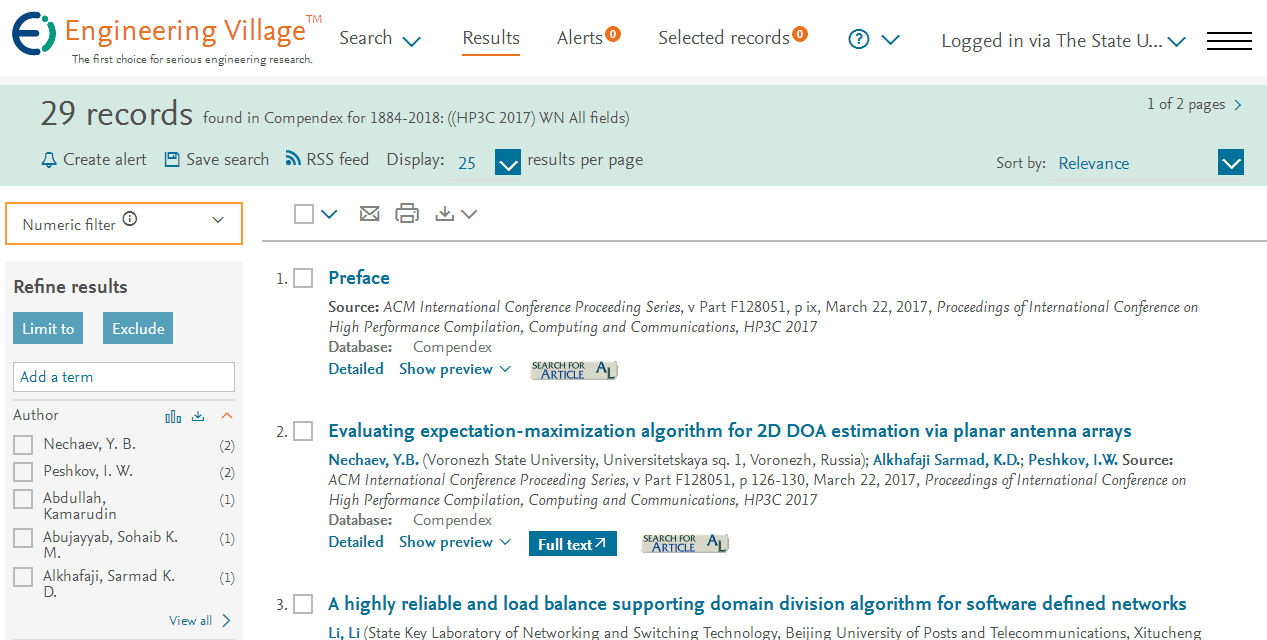The image size is (1267, 640).
Task: Tick the checkbox for the Preface record
Action: 303,278
